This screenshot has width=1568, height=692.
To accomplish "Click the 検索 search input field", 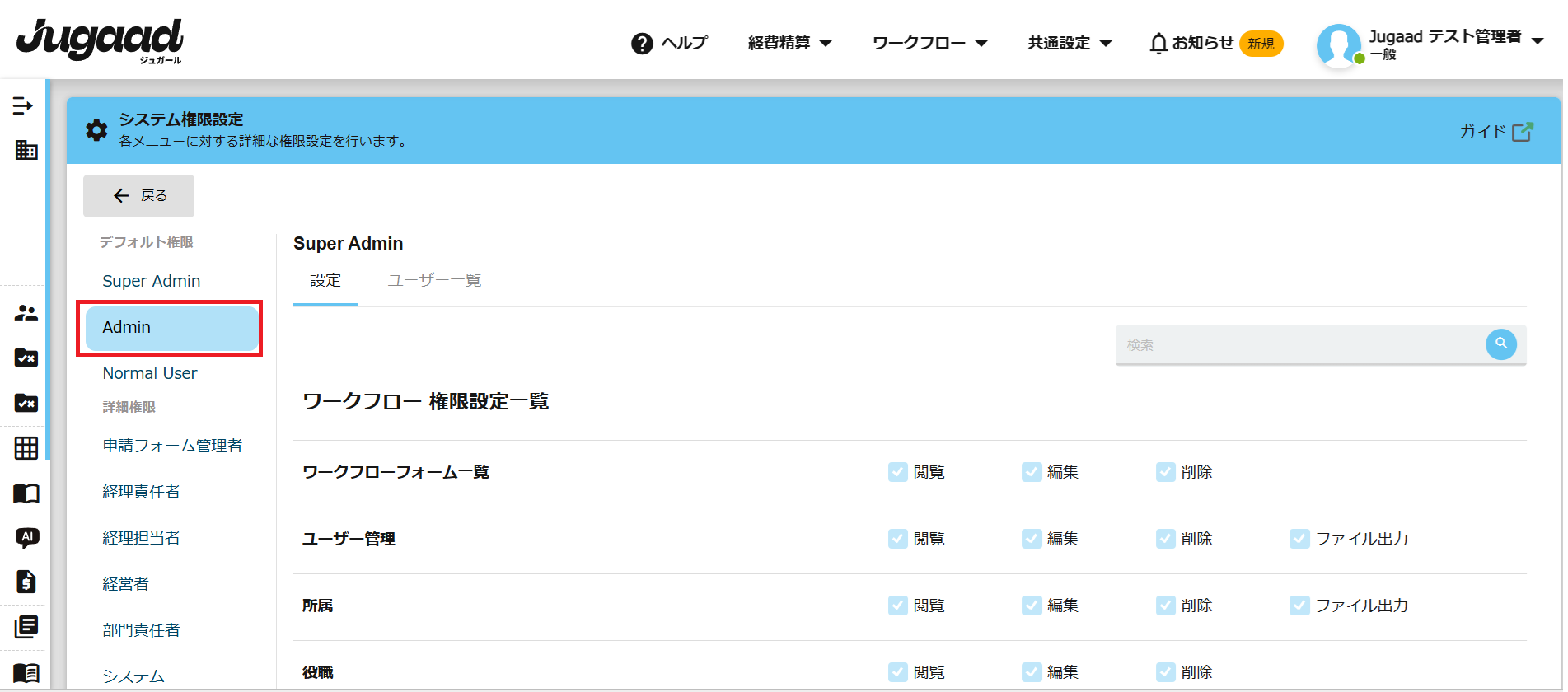I will pos(1298,345).
